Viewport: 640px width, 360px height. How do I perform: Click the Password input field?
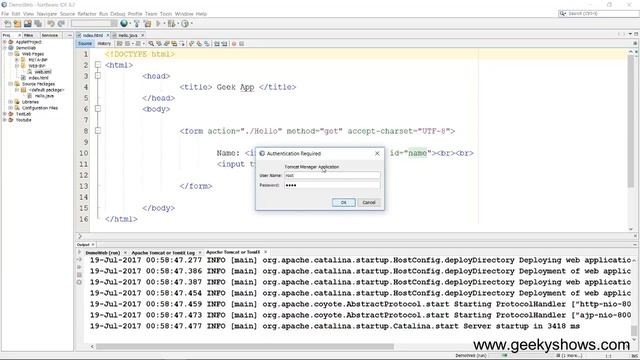tap(332, 185)
